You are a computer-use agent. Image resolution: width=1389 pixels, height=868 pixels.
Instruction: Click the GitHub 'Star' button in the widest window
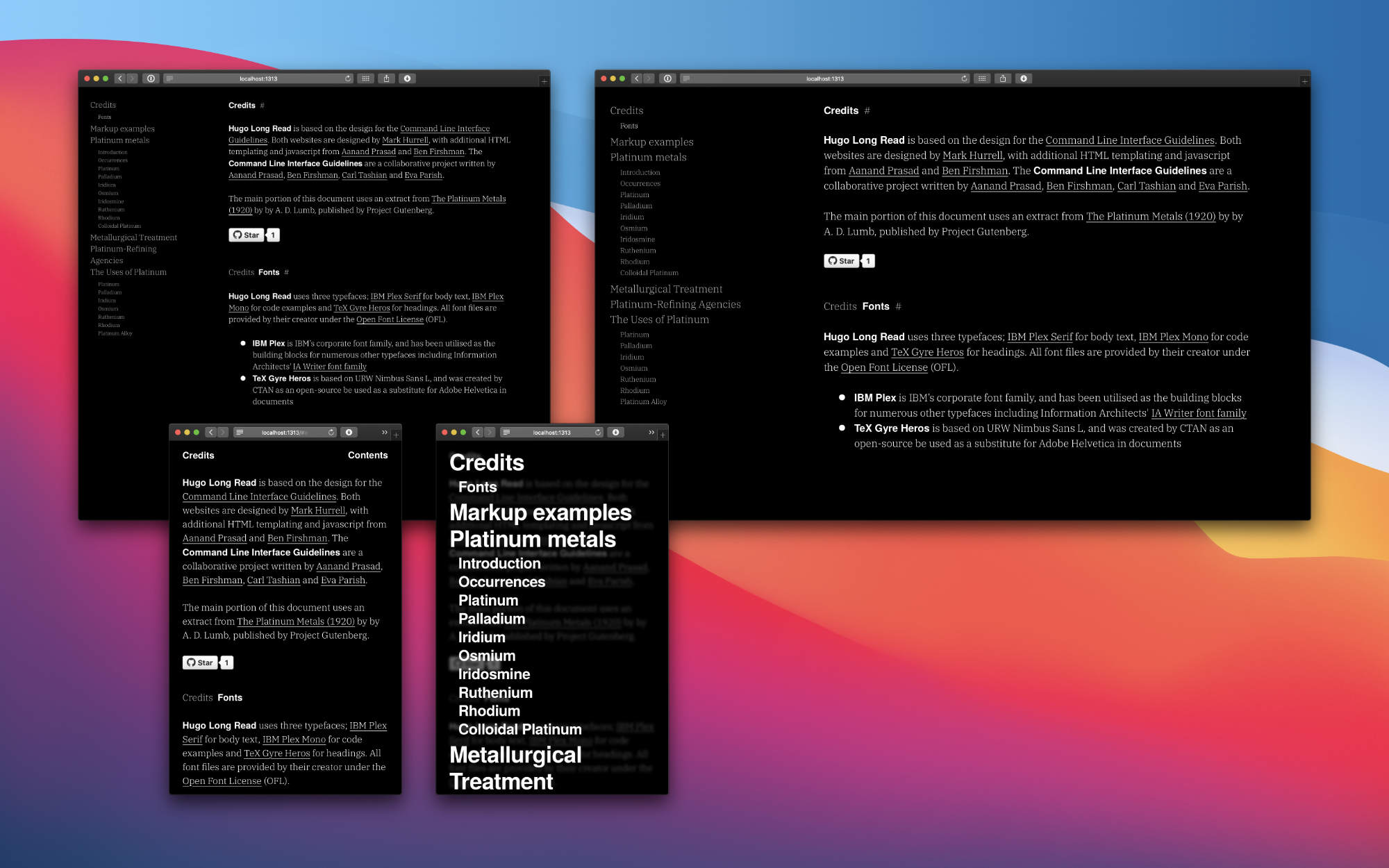(x=841, y=261)
